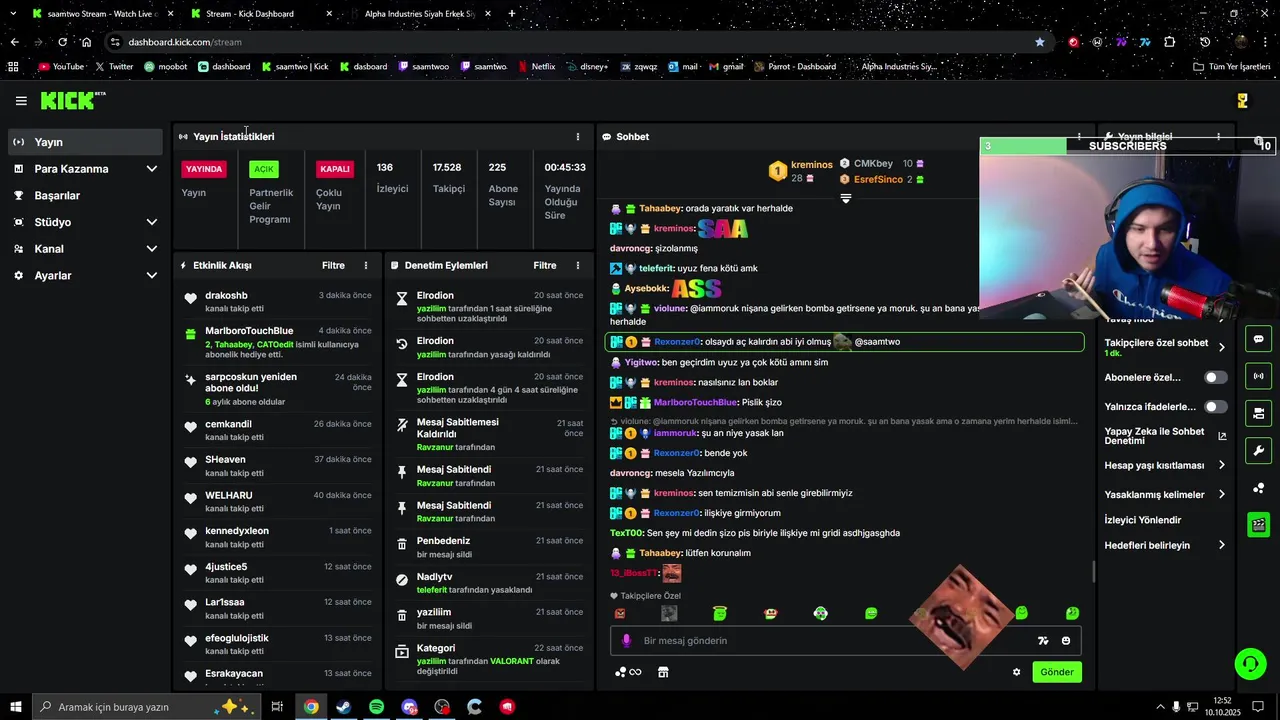Screen dimensions: 1280x720
Task: Click the chat panel toggle icon in right rail
Action: pyautogui.click(x=1259, y=339)
